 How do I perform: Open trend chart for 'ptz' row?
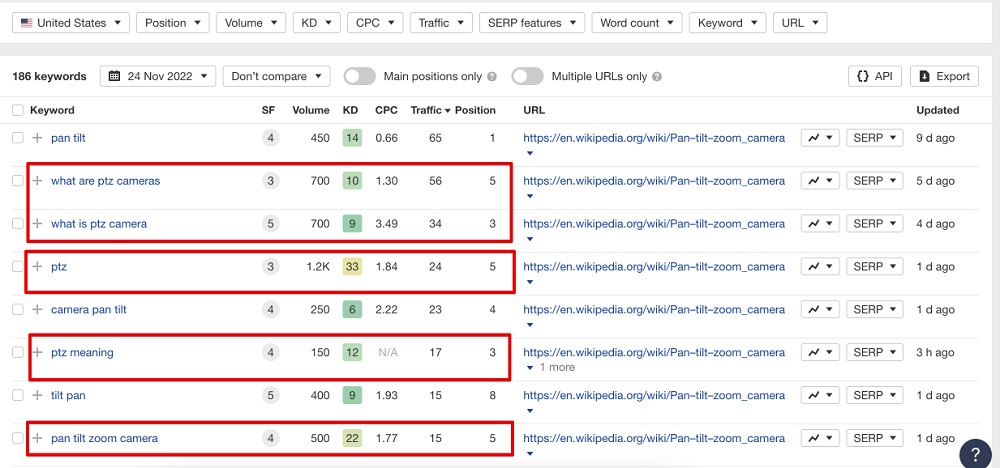pyautogui.click(x=820, y=267)
